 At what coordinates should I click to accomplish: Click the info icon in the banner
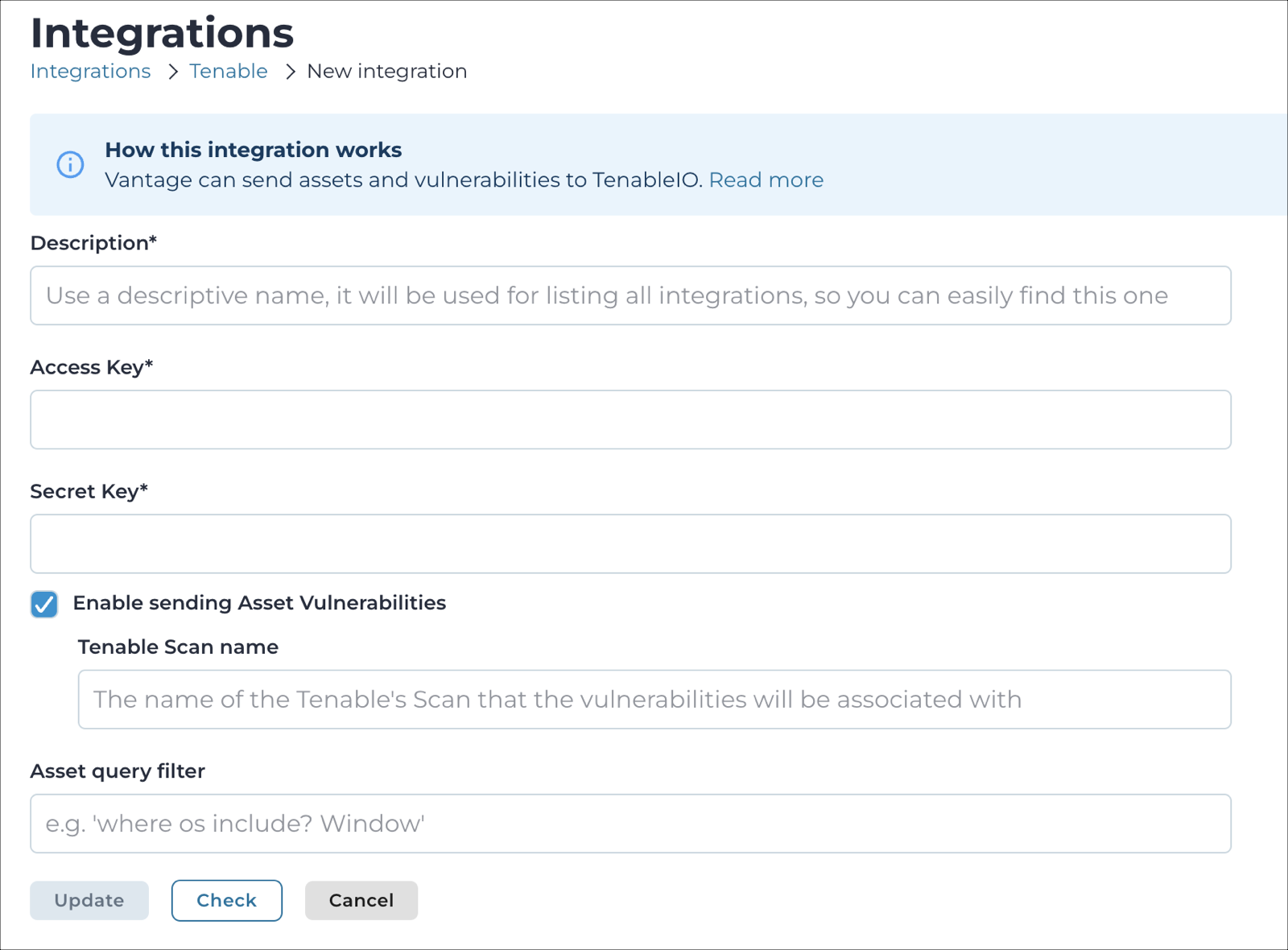(x=70, y=164)
